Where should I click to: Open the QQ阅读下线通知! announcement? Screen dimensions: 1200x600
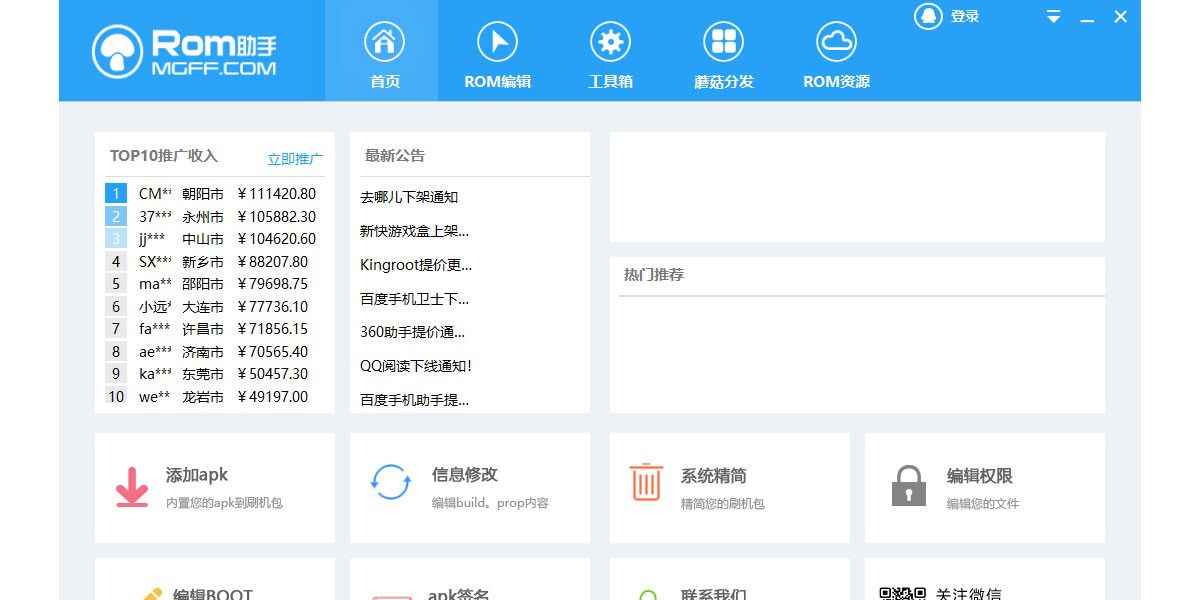416,366
